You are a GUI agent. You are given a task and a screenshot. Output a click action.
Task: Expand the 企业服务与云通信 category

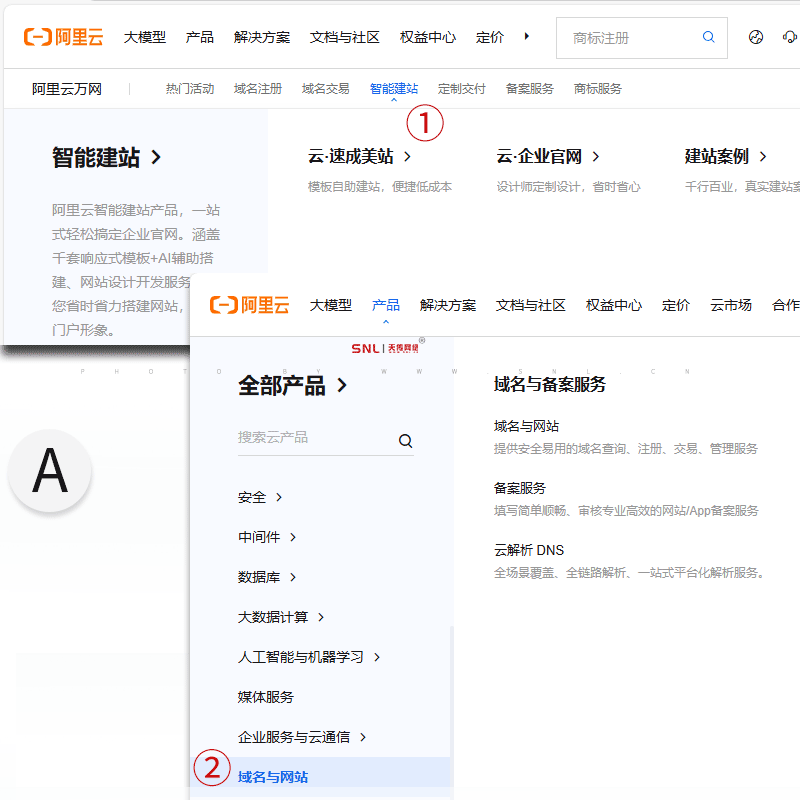tap(298, 736)
